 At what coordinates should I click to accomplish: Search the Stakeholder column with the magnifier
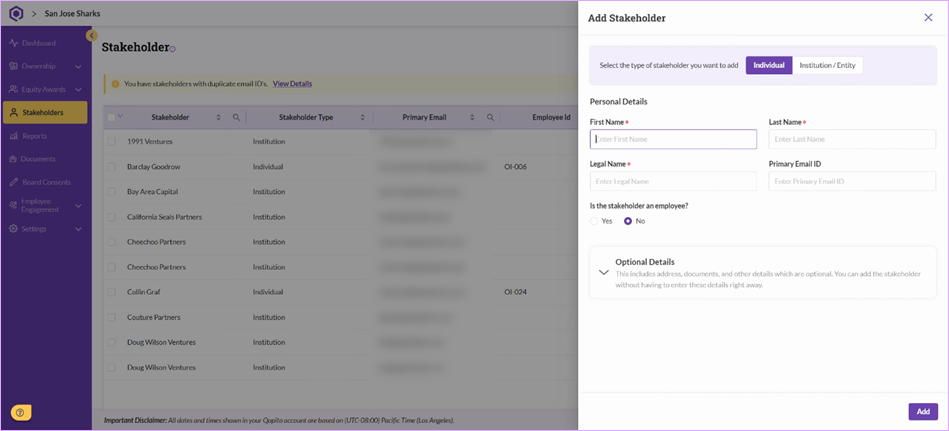coord(237,117)
